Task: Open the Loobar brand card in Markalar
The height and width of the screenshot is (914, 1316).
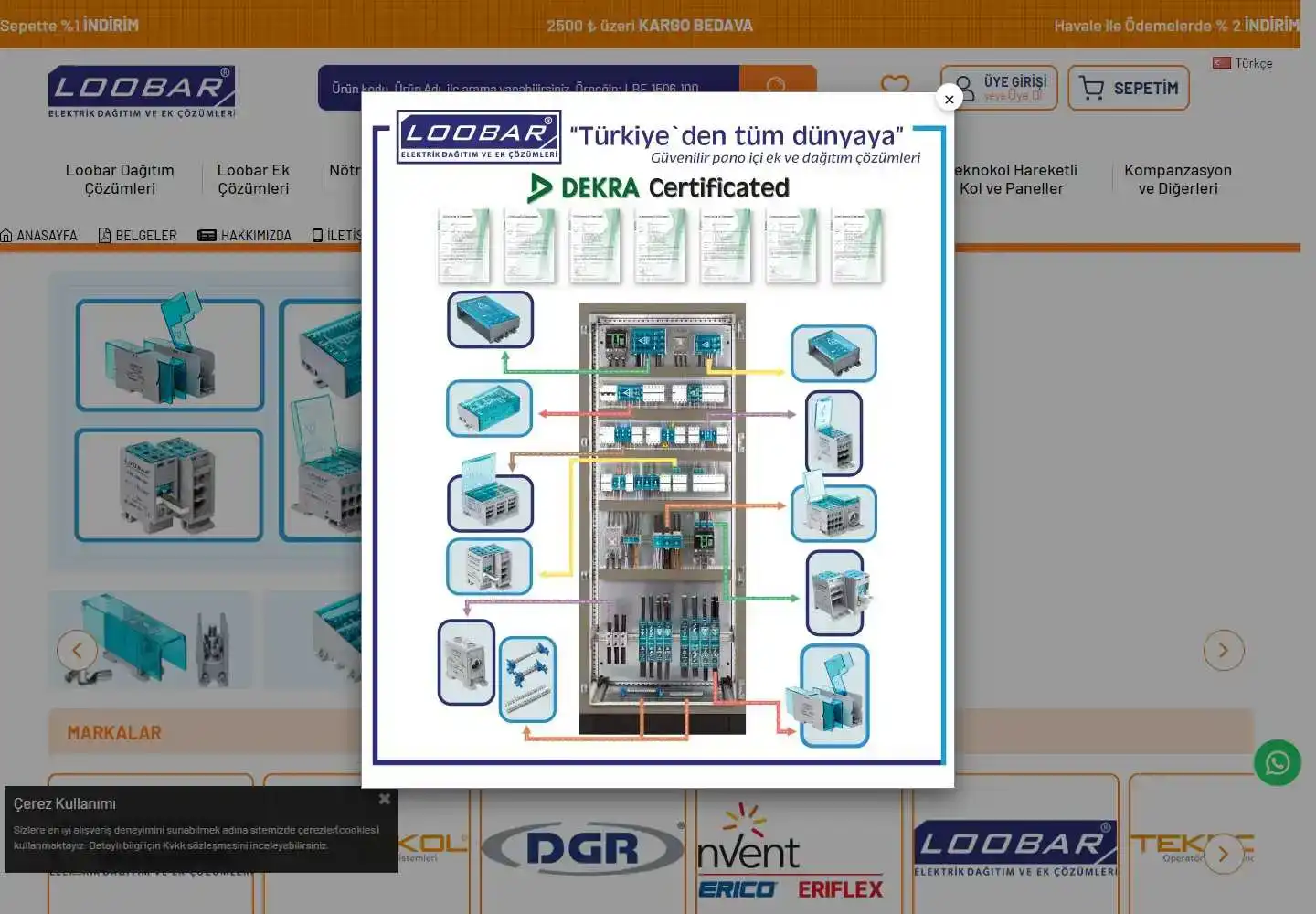Action: pyautogui.click(x=1015, y=849)
